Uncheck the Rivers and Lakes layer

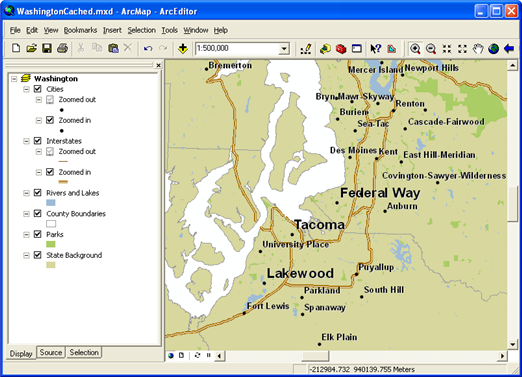tap(38, 193)
